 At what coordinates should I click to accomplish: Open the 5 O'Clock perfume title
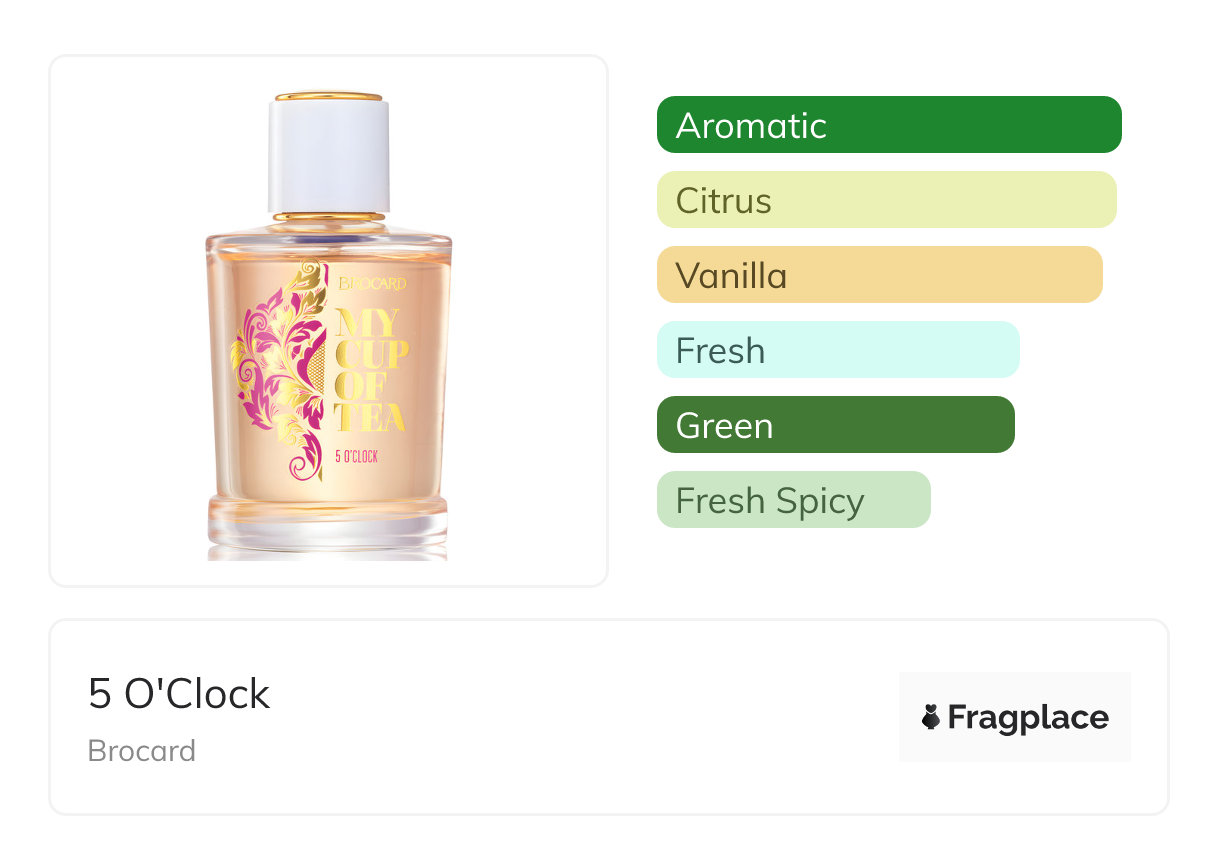coord(179,694)
